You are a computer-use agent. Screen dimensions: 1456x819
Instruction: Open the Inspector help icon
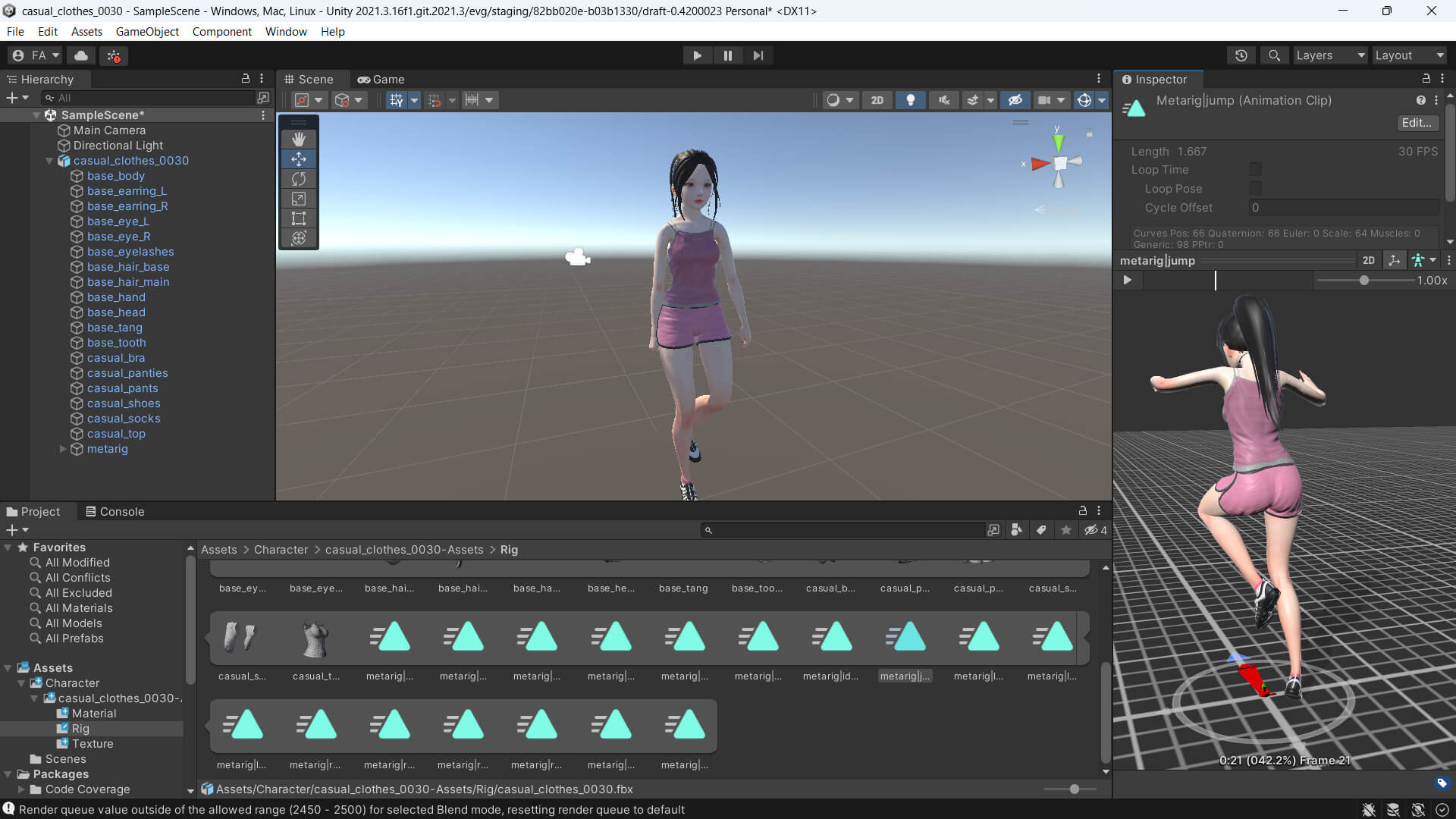click(1420, 100)
